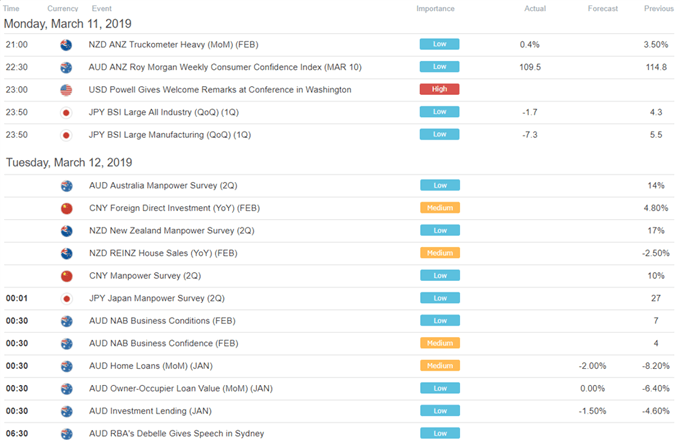Open the AUD Owner-Occupier Loan Value event
This screenshot has height=440, width=680.
pyautogui.click(x=181, y=388)
